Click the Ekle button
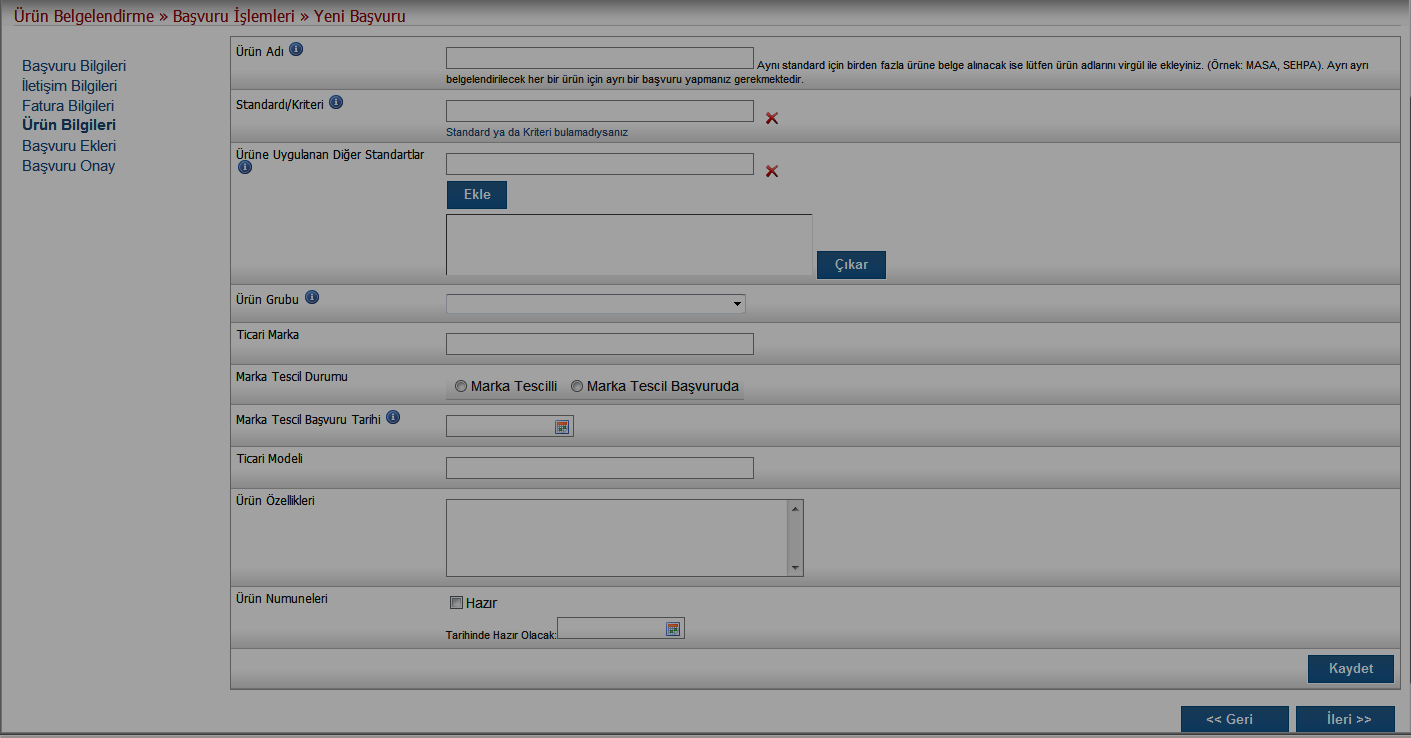 pos(477,195)
